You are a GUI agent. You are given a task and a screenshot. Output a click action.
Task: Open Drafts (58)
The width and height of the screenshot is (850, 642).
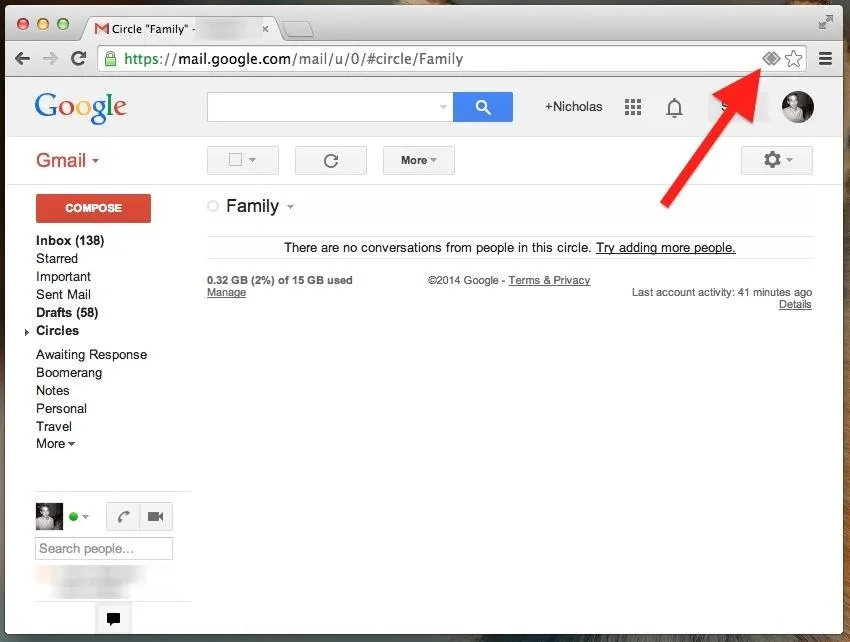tap(67, 312)
